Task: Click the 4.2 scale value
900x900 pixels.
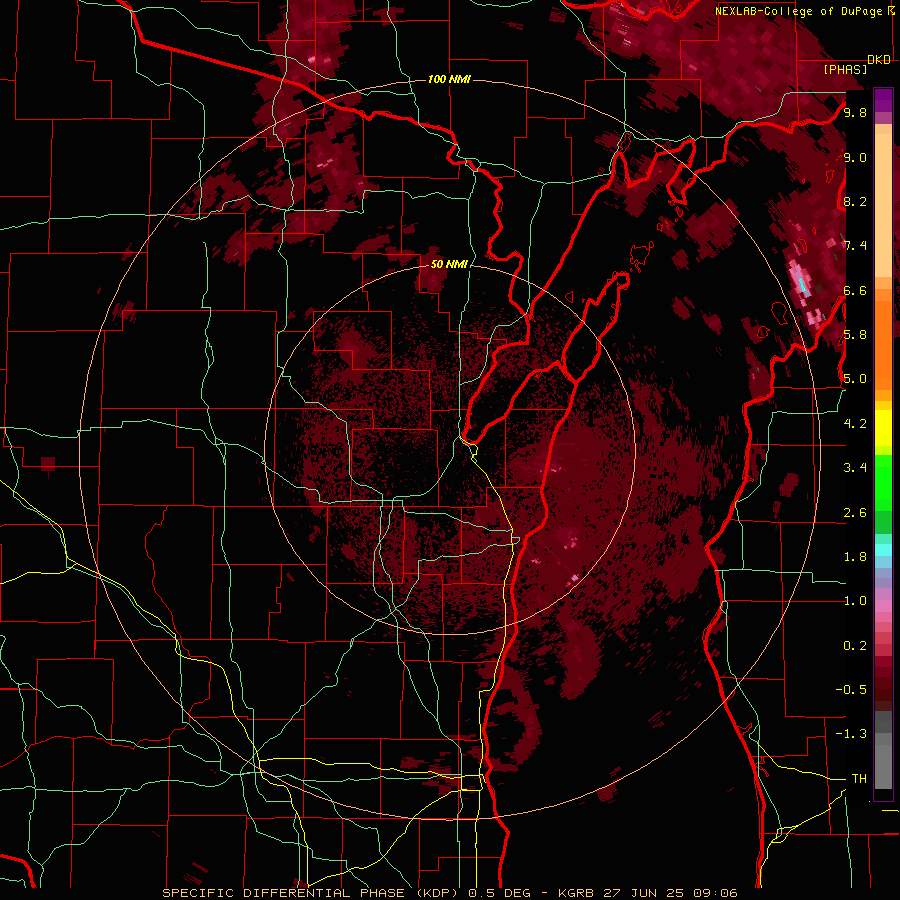Action: coord(855,424)
